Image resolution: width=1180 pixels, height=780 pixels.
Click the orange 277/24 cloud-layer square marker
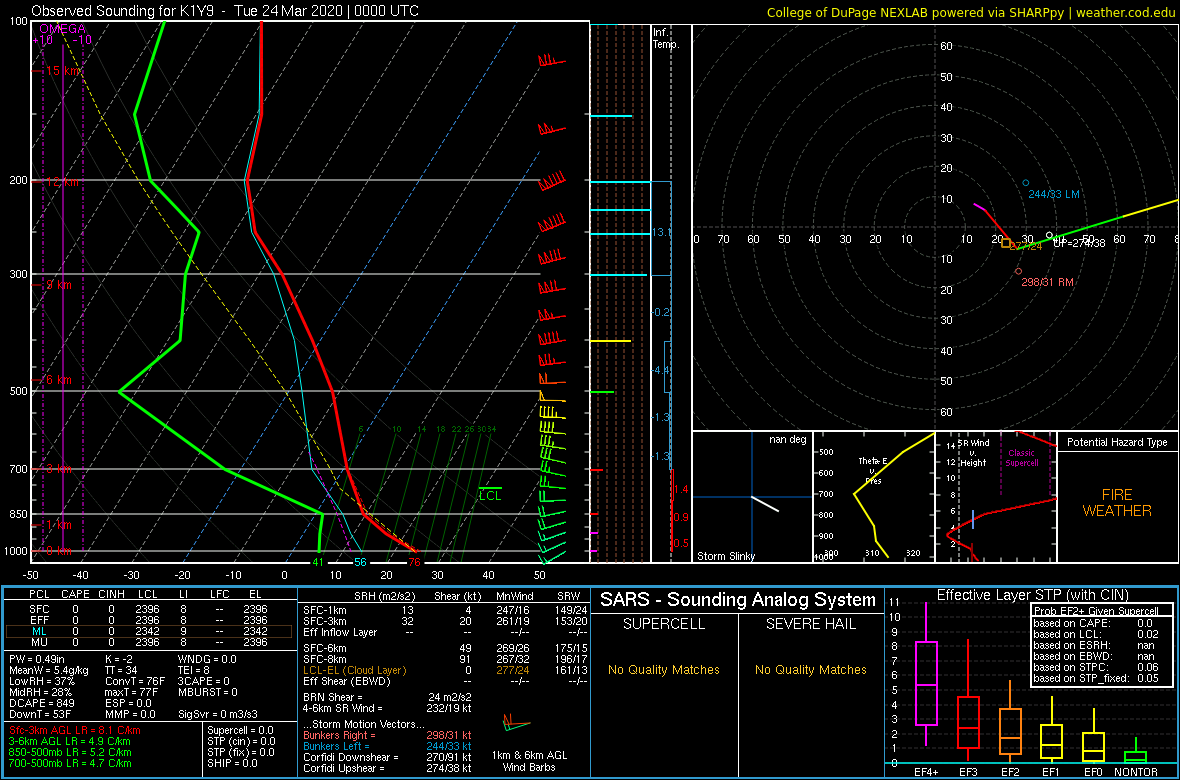[1007, 243]
